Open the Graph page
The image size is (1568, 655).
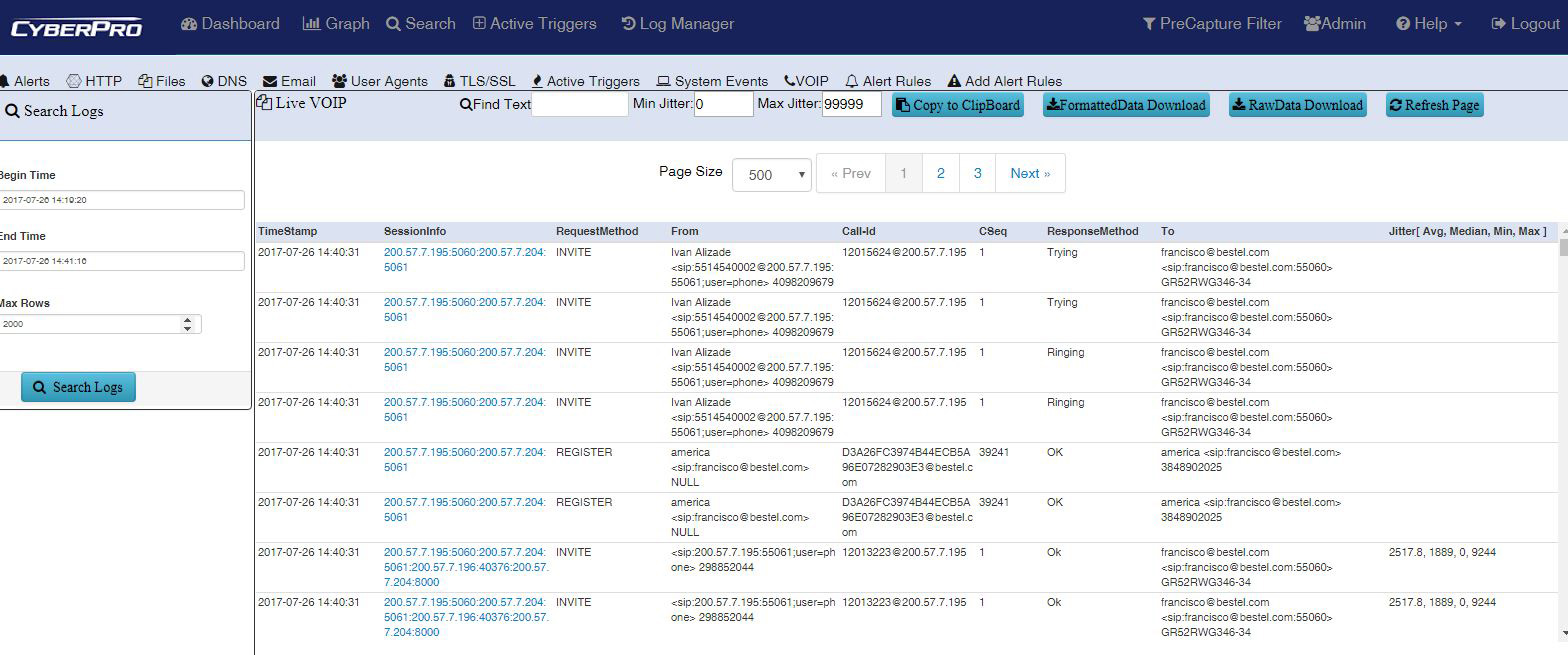pyautogui.click(x=336, y=23)
